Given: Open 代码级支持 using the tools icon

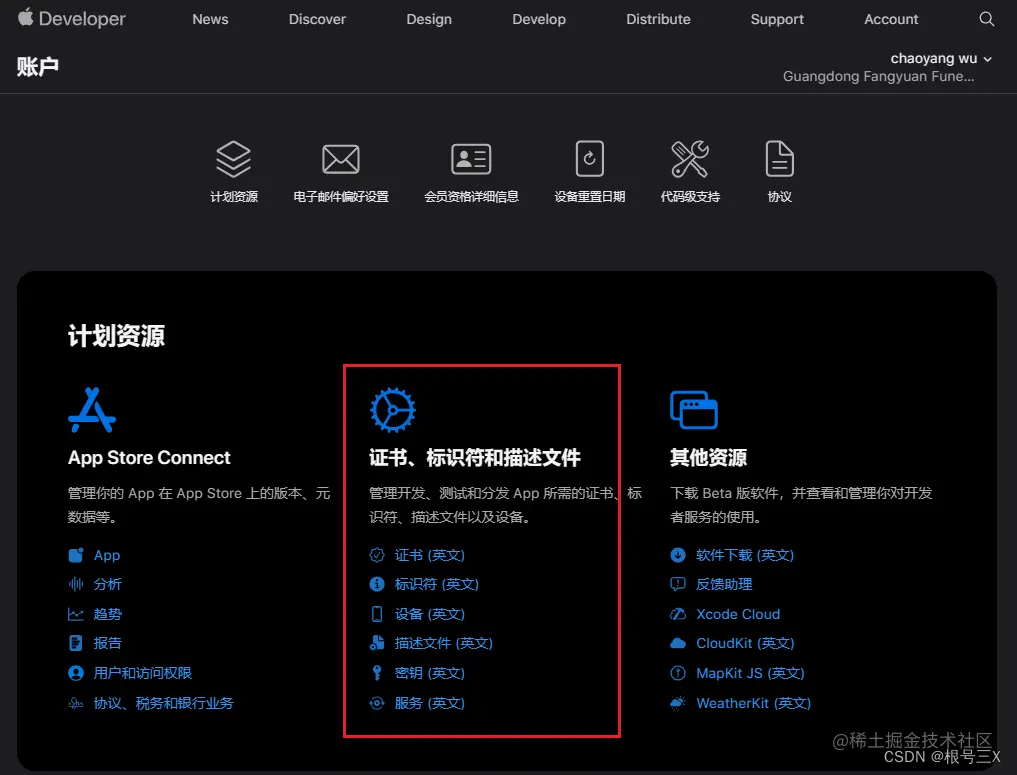Looking at the screenshot, I should (x=689, y=160).
